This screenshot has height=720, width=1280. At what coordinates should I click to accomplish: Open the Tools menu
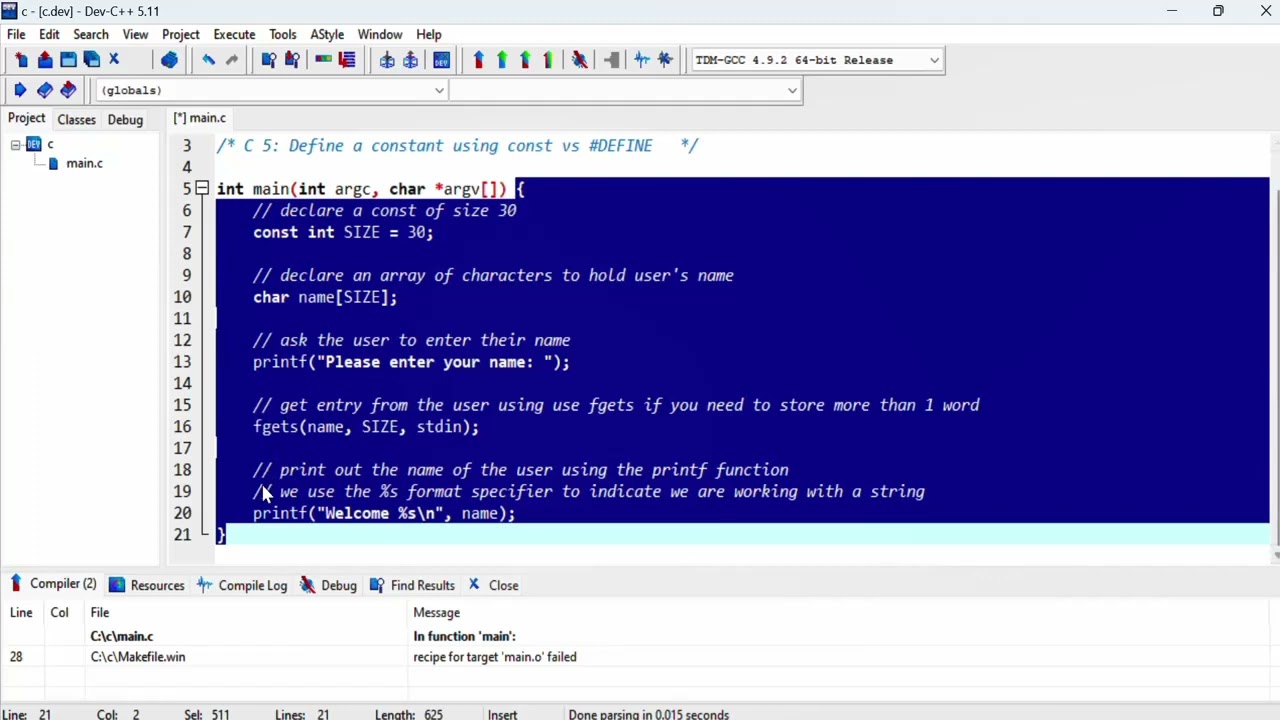283,34
